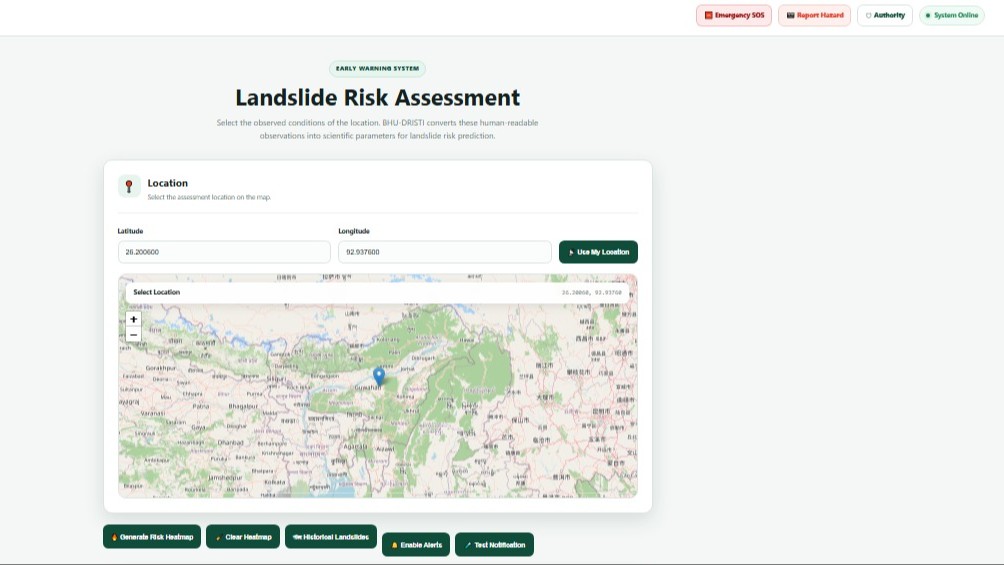
Task: Enable Alerts
Action: coord(416,545)
